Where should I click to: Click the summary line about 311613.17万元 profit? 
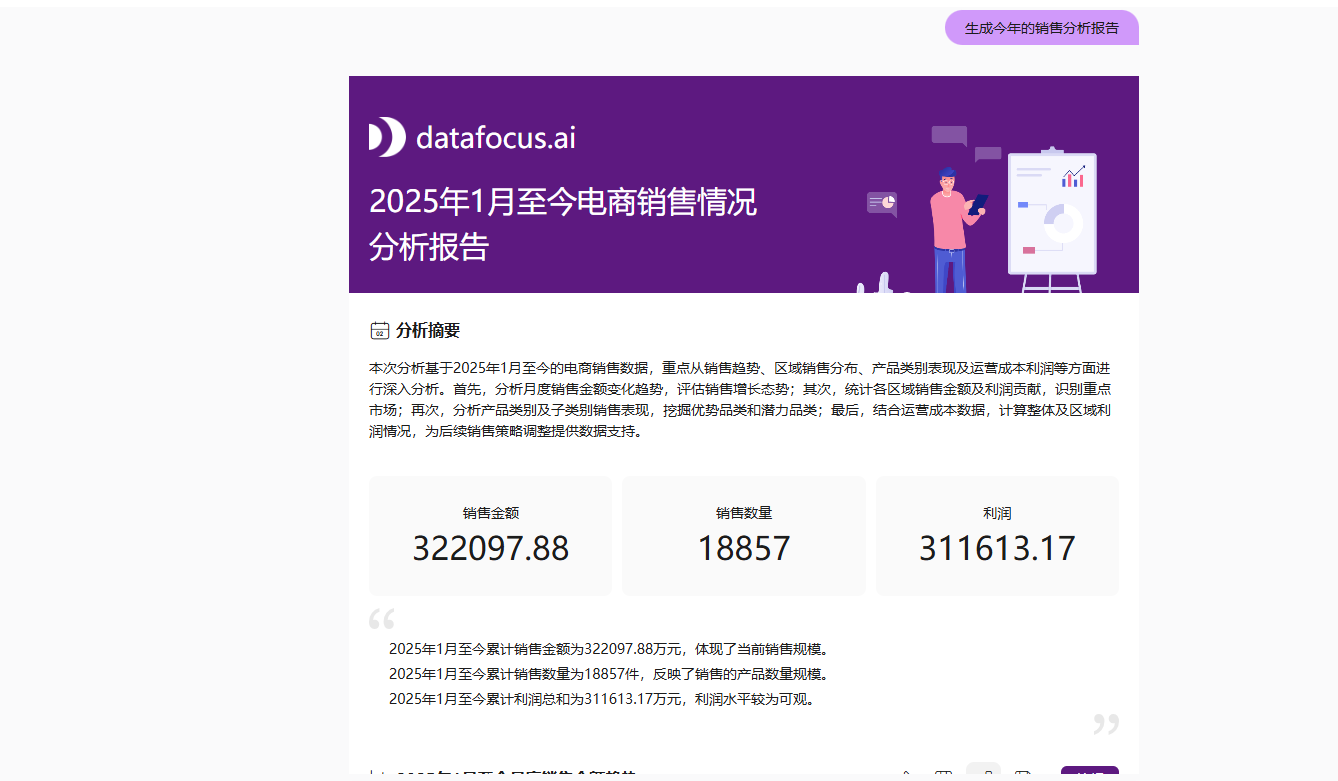(603, 702)
